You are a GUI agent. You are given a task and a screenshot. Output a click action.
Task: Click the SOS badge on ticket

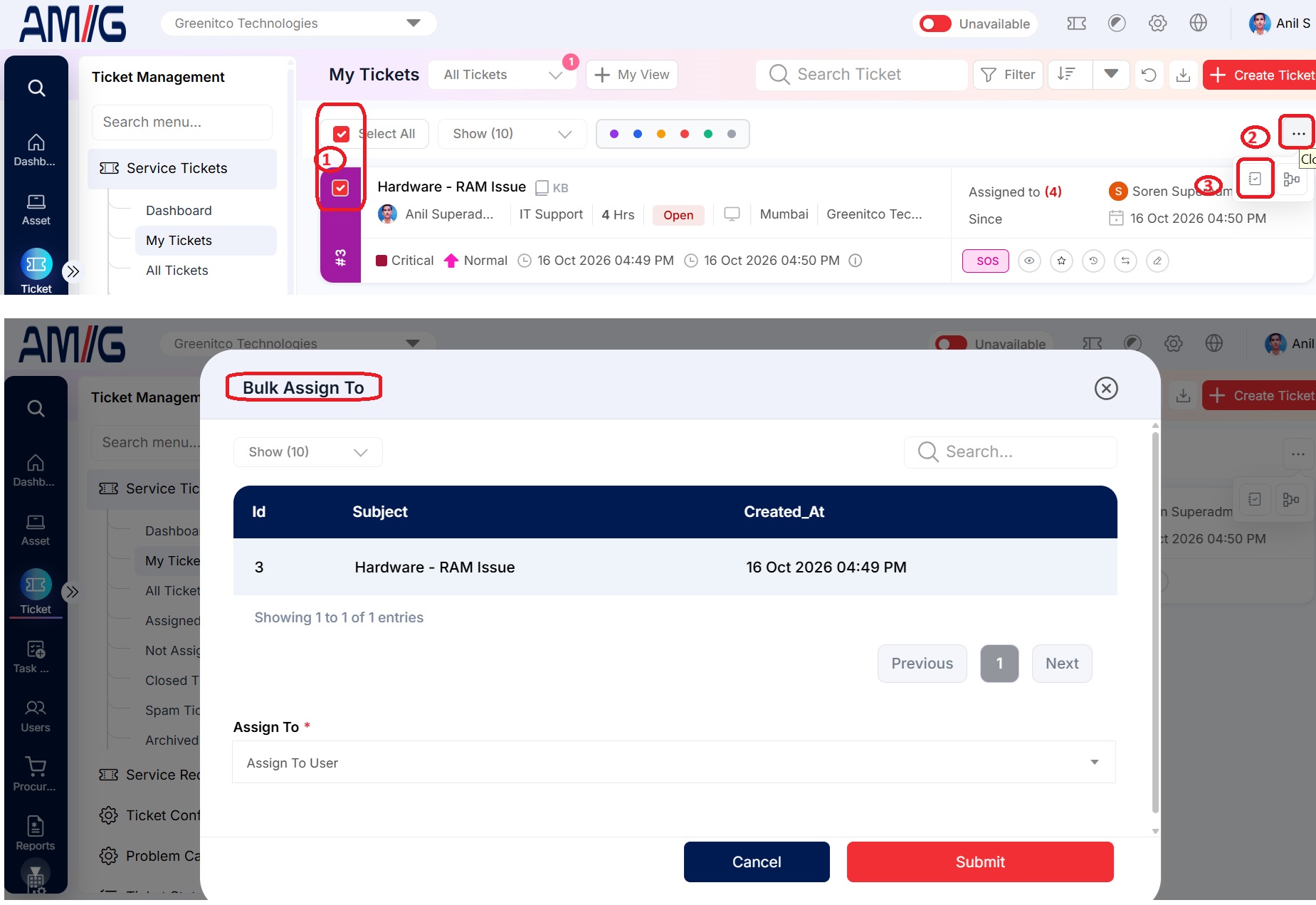click(x=986, y=261)
